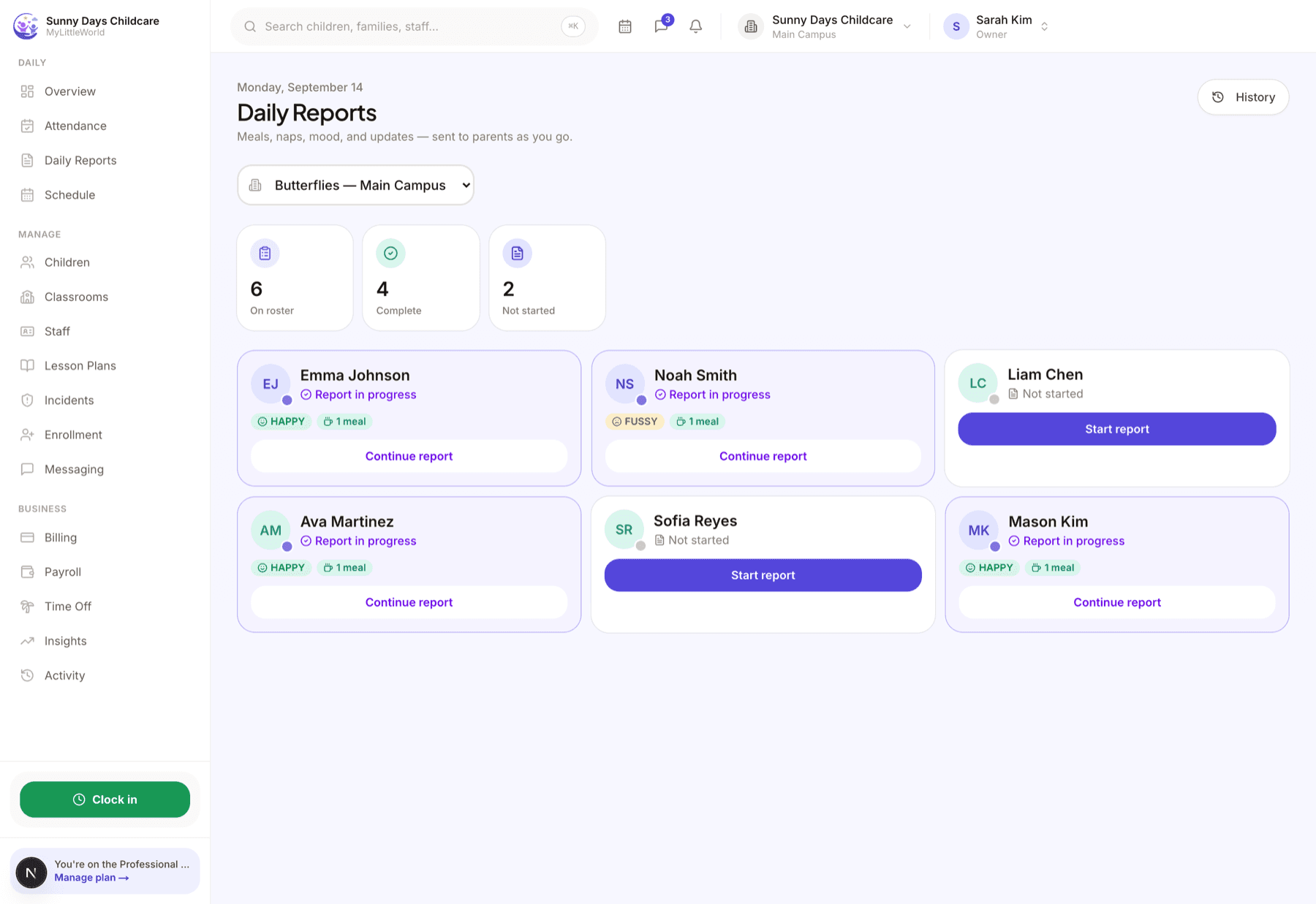Click the notifications bell icon
Screen dimensions: 1316x904
click(x=696, y=26)
